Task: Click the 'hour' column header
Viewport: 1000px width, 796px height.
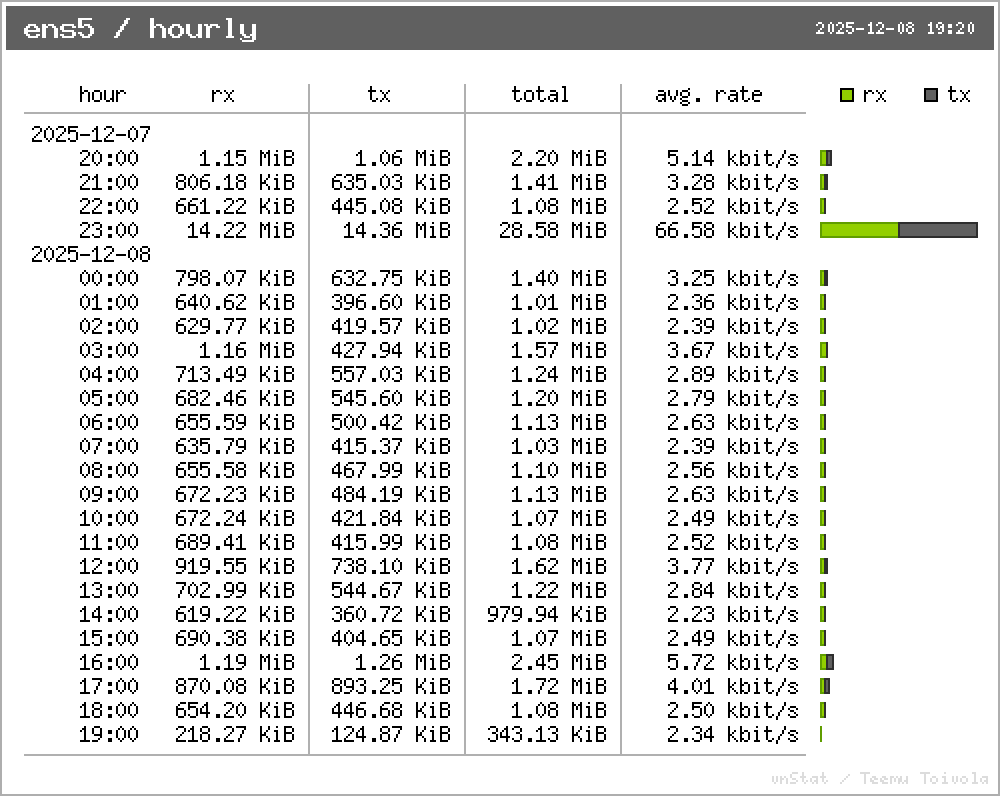Action: 102,95
